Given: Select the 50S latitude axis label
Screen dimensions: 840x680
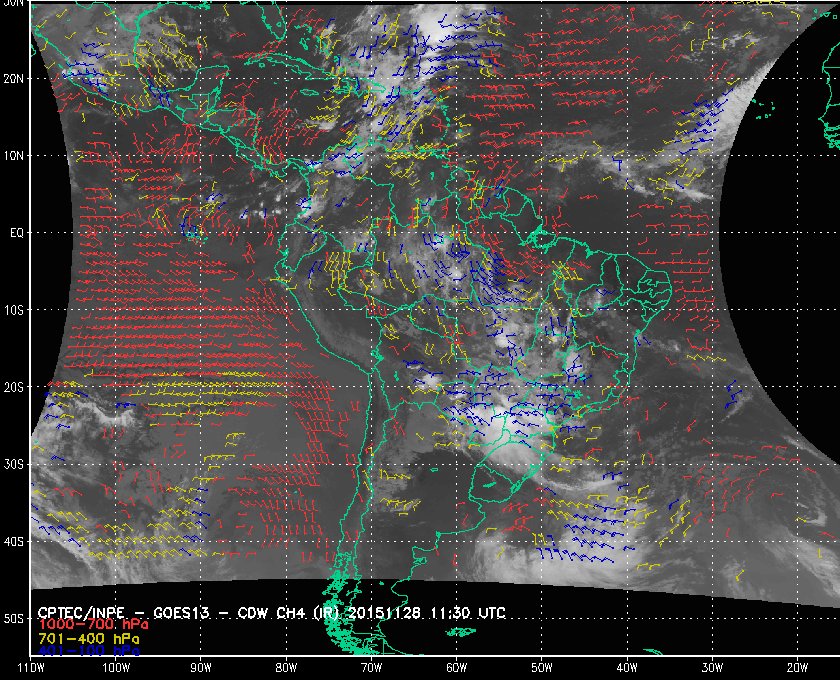Looking at the screenshot, I should pyautogui.click(x=14, y=619).
